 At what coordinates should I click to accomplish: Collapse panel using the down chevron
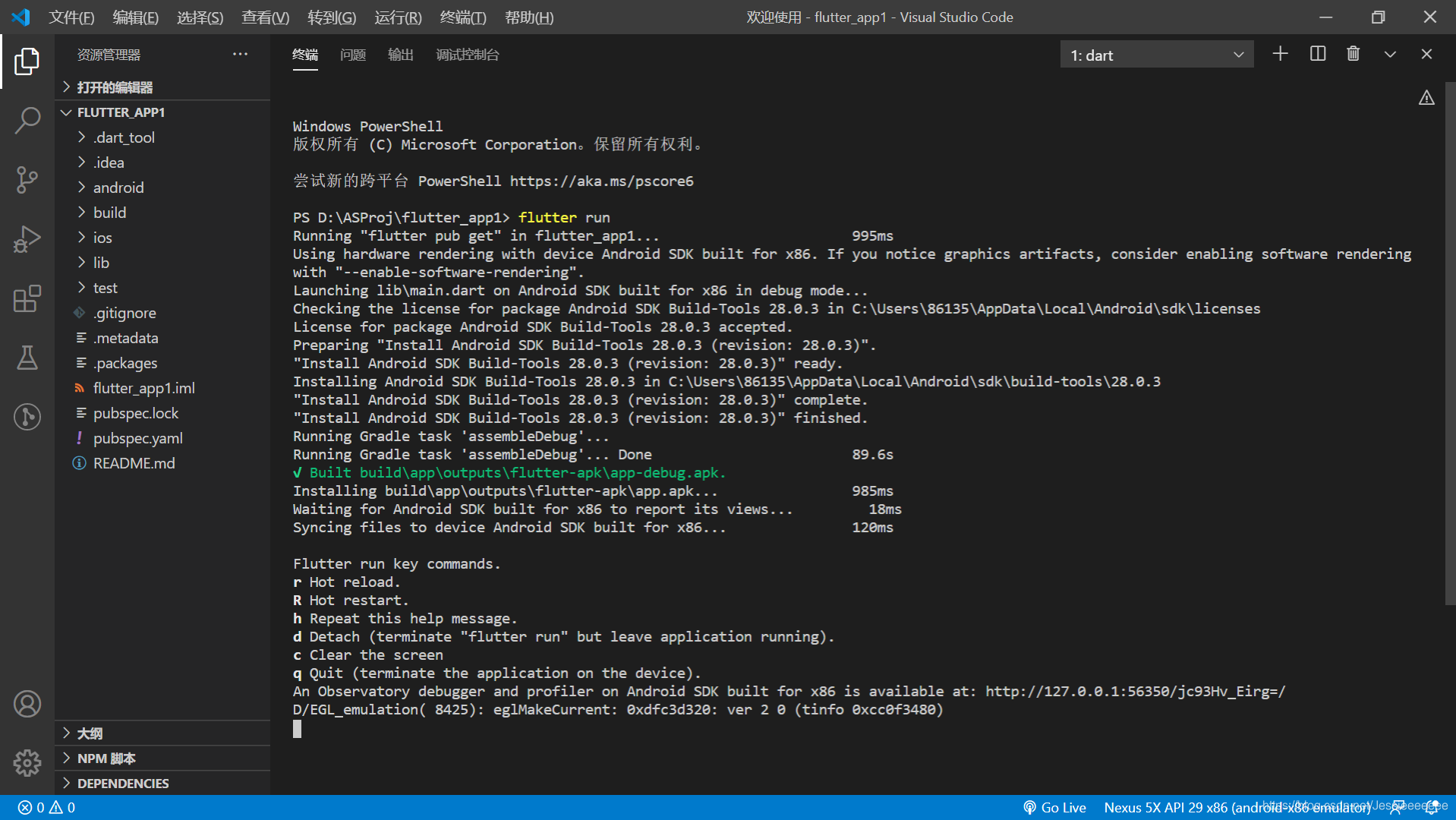(1390, 55)
